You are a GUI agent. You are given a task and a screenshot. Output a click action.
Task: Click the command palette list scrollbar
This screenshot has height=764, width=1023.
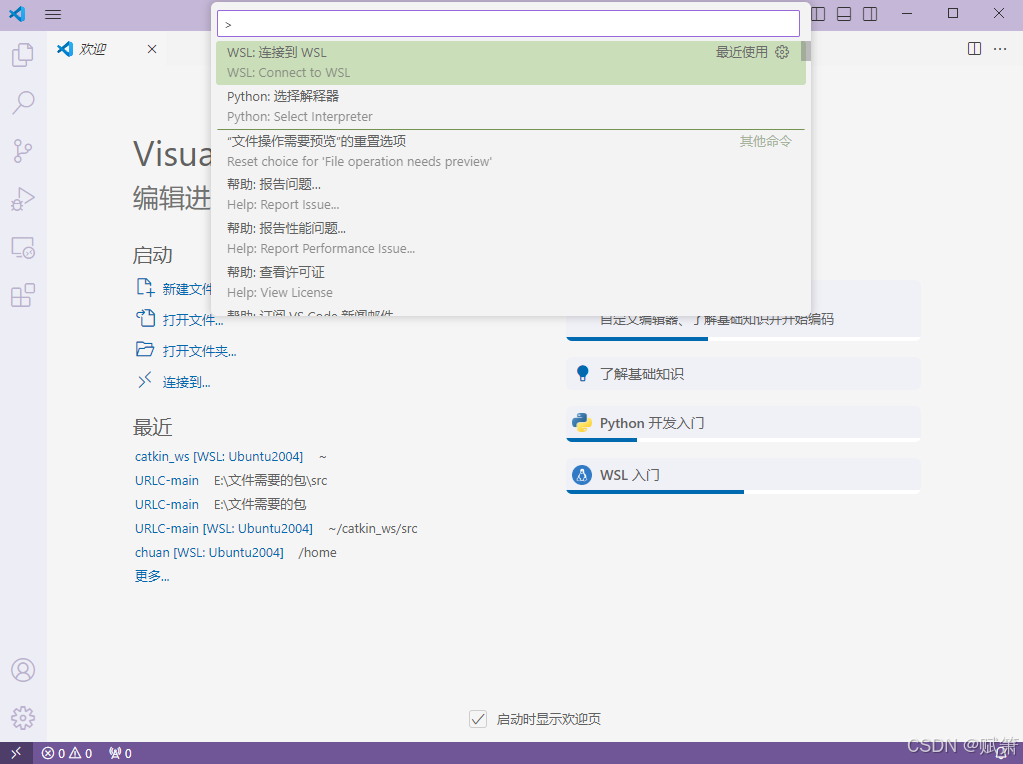[806, 52]
